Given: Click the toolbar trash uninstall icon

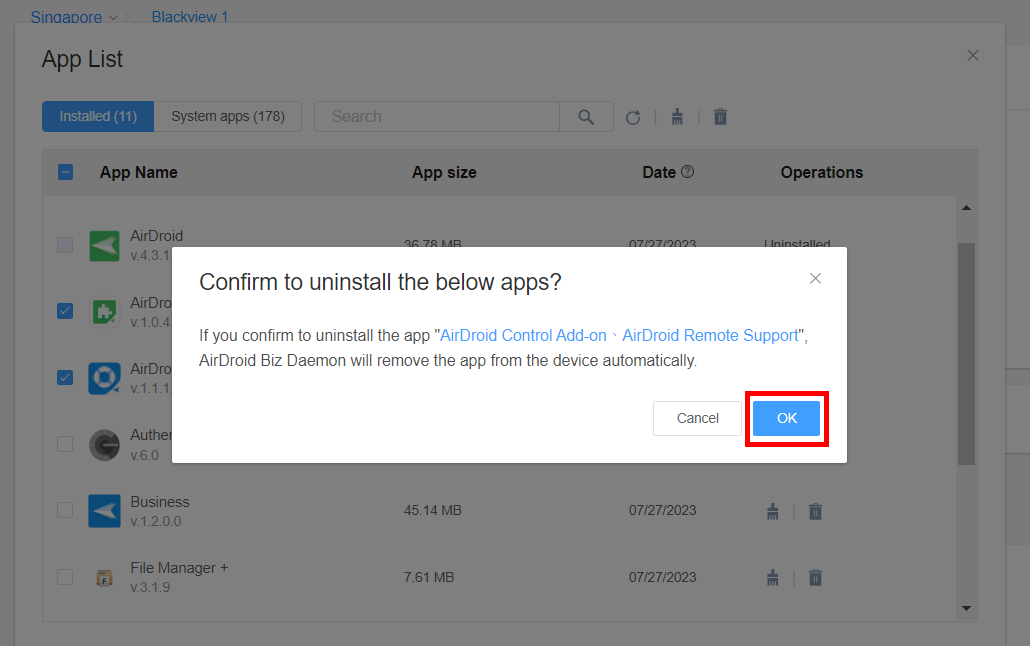Looking at the screenshot, I should click(720, 117).
